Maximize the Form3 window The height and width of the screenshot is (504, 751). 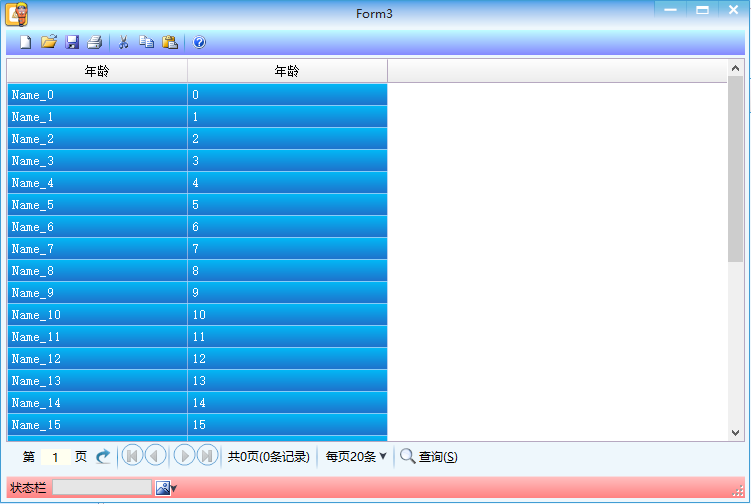(702, 10)
